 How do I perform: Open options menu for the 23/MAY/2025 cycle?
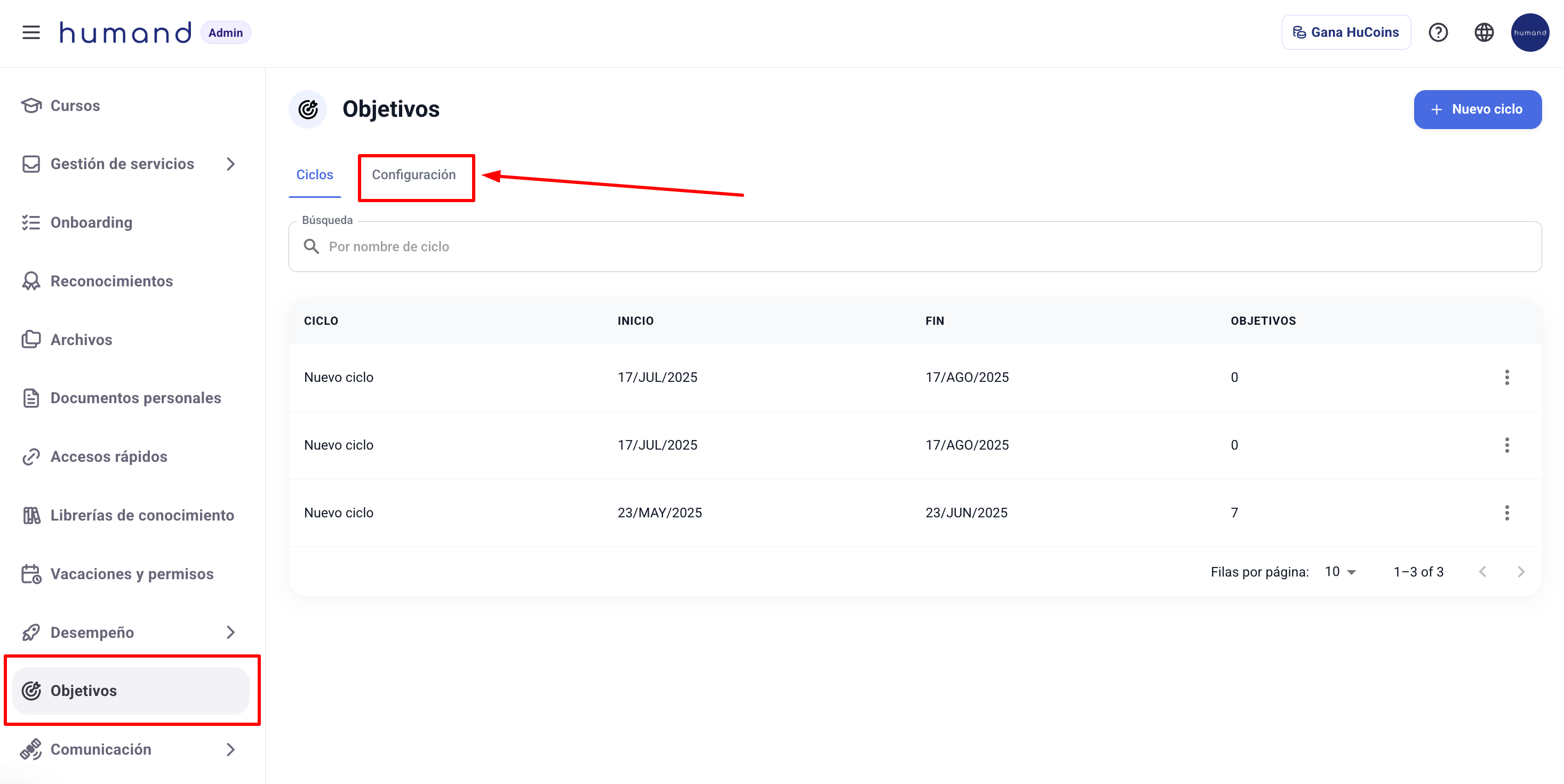click(1506, 513)
